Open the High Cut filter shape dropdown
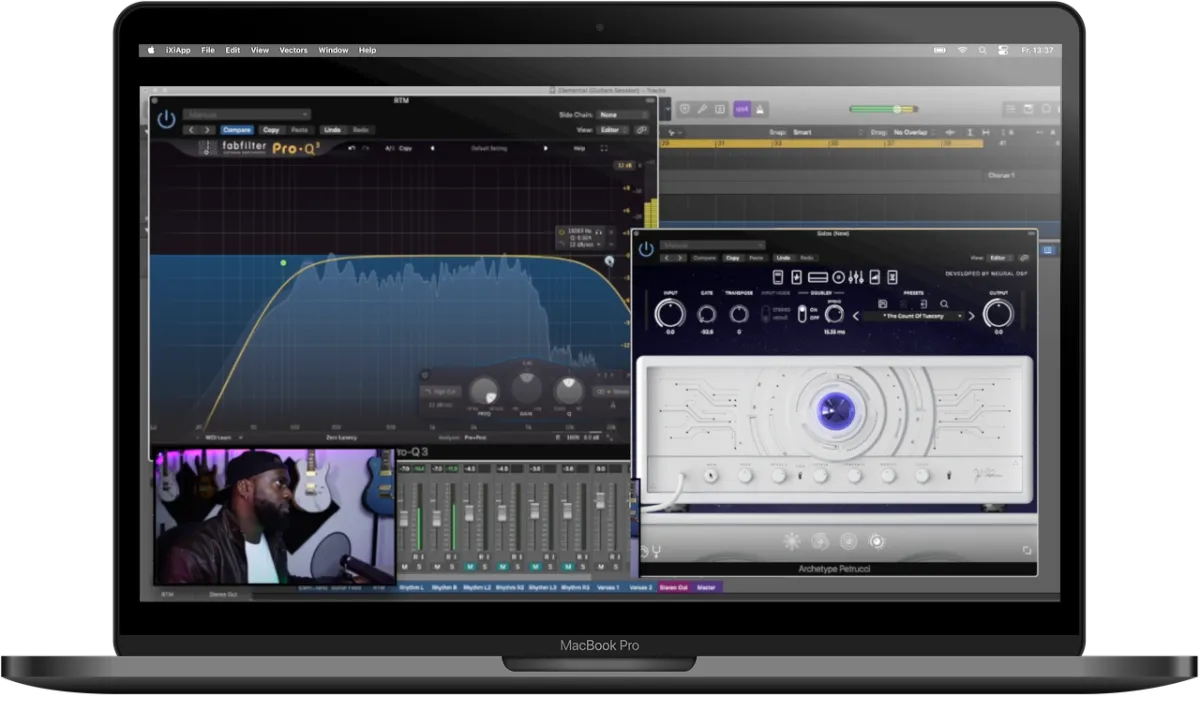Screen dimensions: 1200x712 pos(441,392)
